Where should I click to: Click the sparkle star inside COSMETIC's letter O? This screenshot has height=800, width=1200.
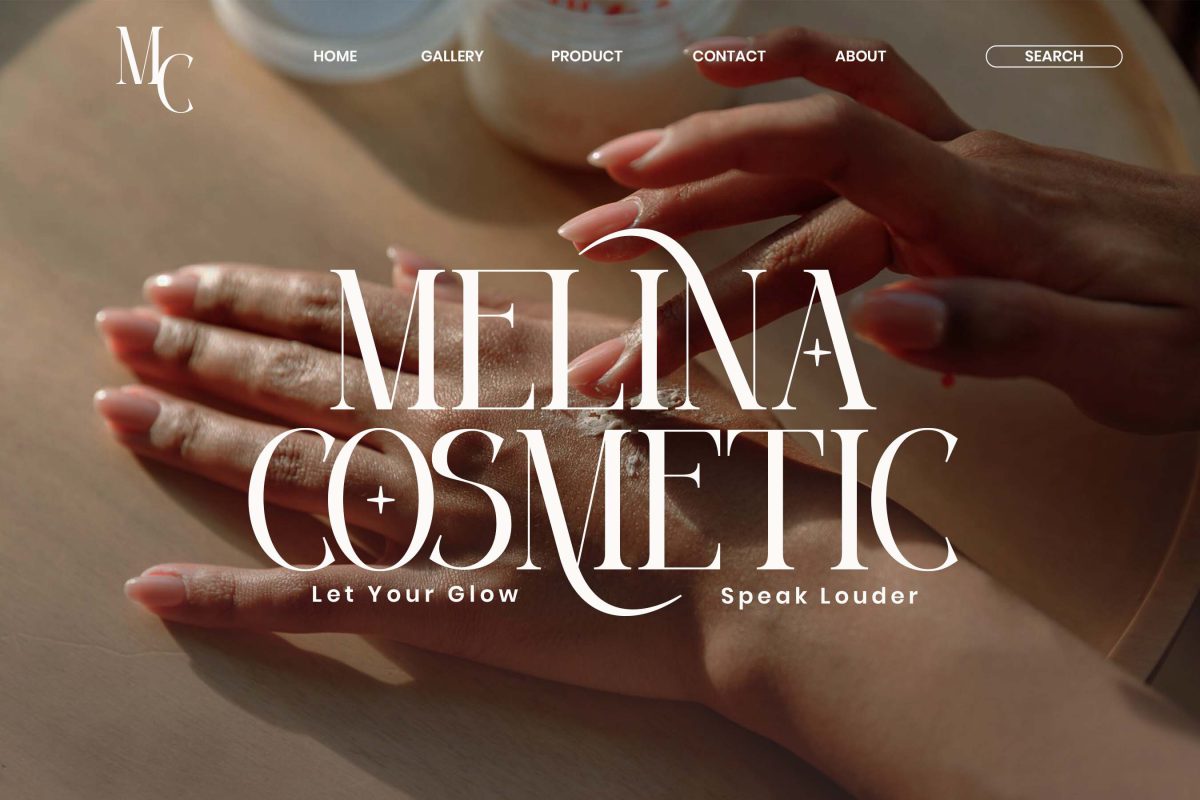point(380,499)
